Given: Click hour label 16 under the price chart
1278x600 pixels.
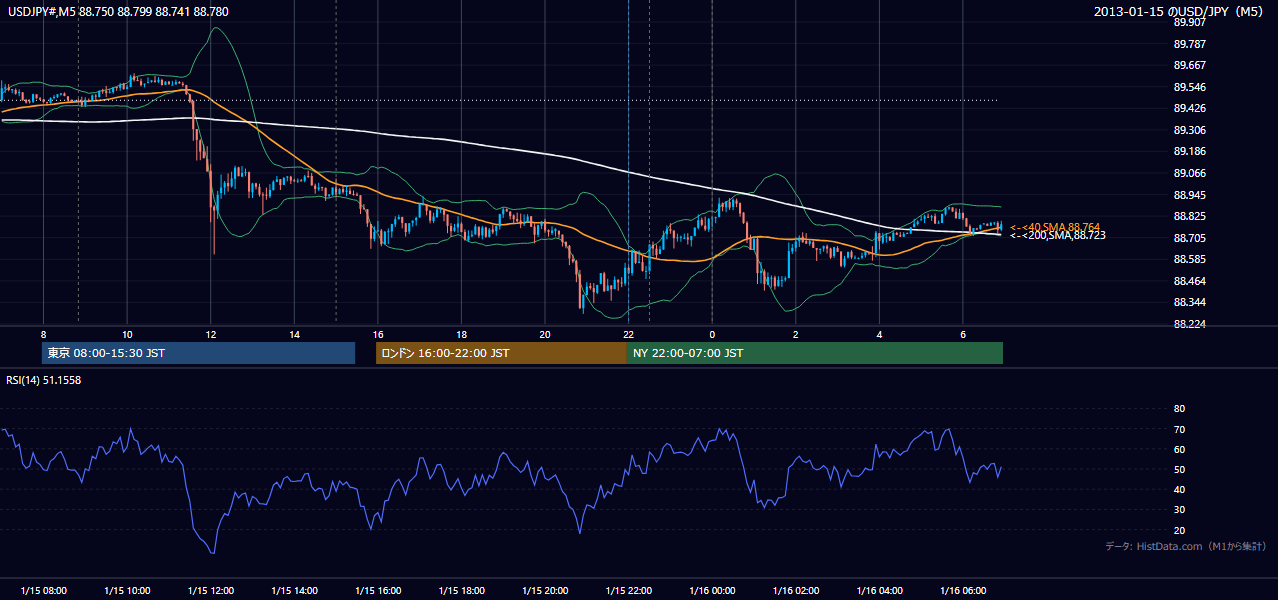Looking at the screenshot, I should click(x=378, y=334).
